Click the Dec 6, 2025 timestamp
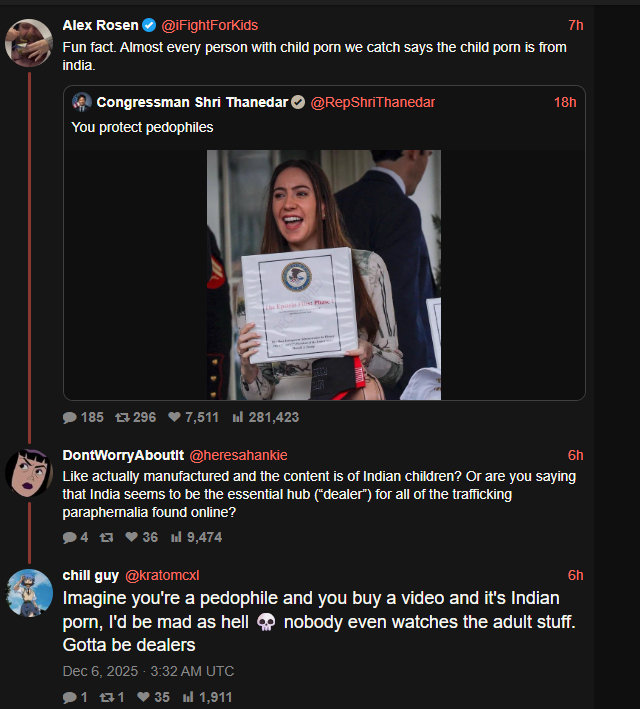This screenshot has height=709, width=640. 148,671
